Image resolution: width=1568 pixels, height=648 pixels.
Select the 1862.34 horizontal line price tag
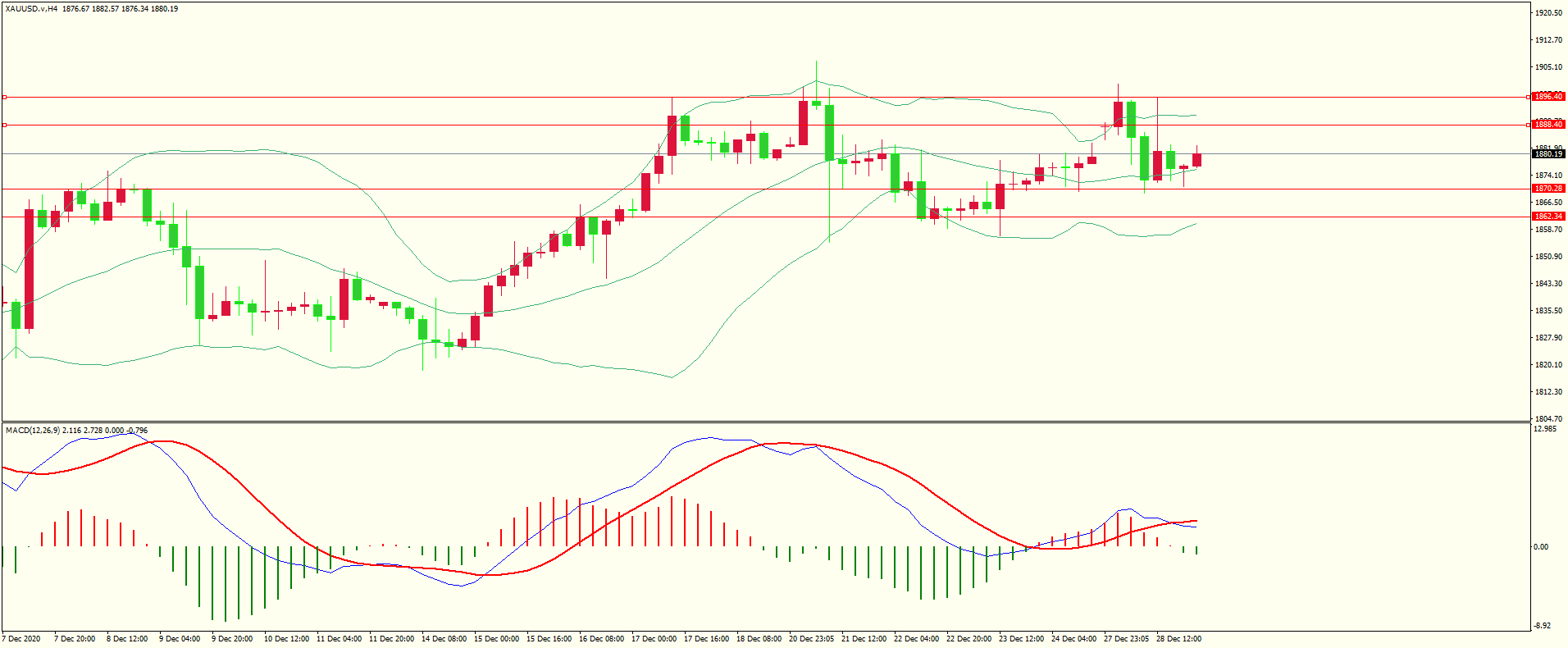(1548, 217)
